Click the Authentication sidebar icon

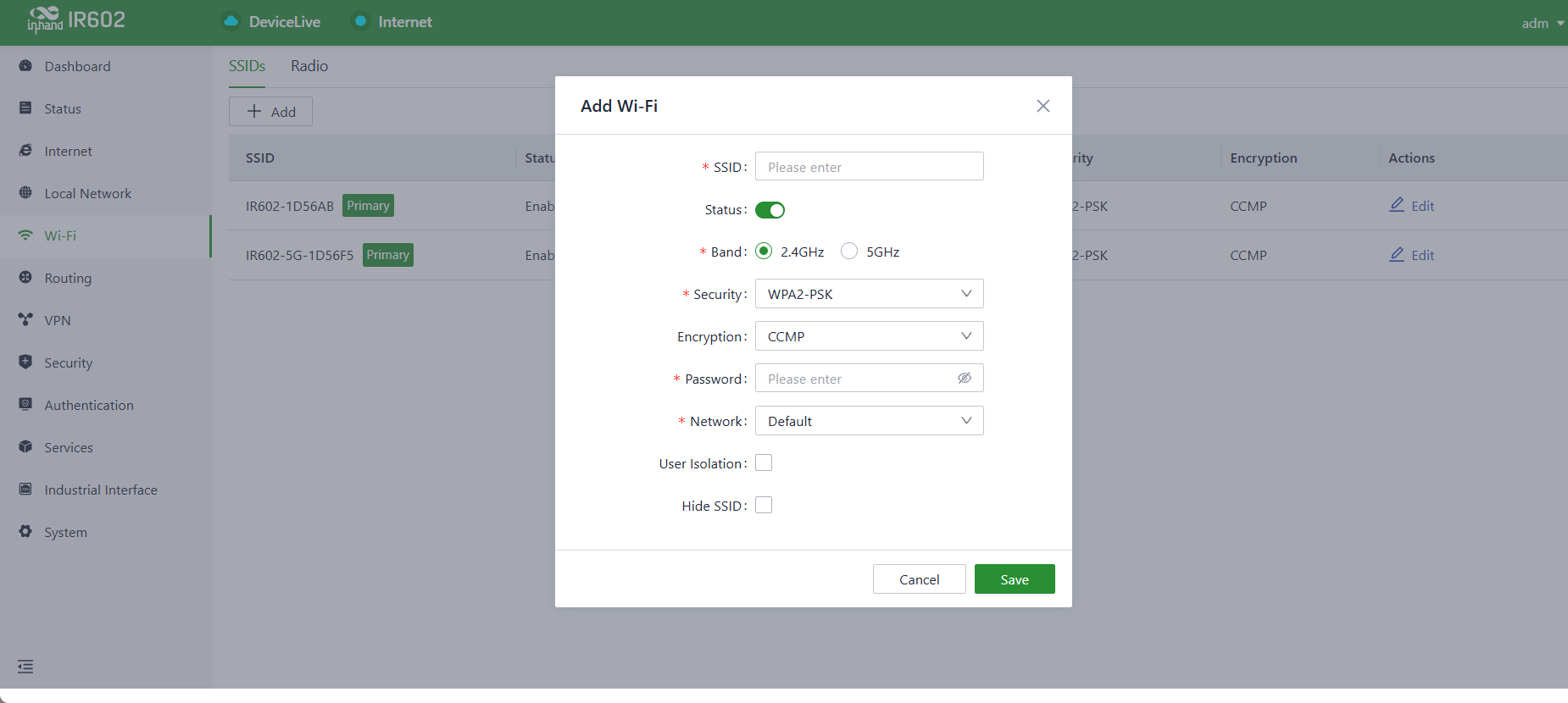25,405
